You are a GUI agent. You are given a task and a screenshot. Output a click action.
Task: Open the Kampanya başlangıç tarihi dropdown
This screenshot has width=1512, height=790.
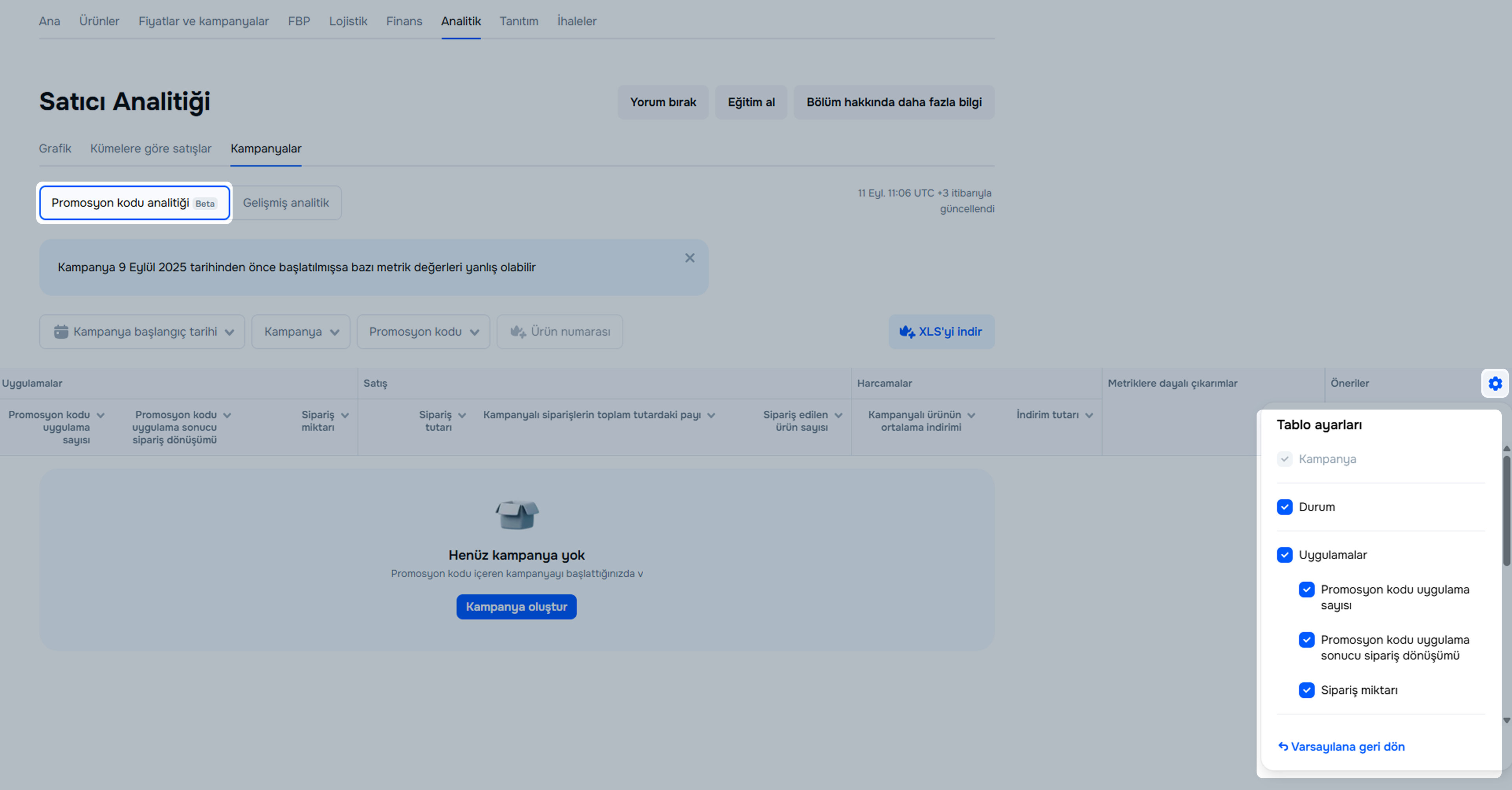142,332
